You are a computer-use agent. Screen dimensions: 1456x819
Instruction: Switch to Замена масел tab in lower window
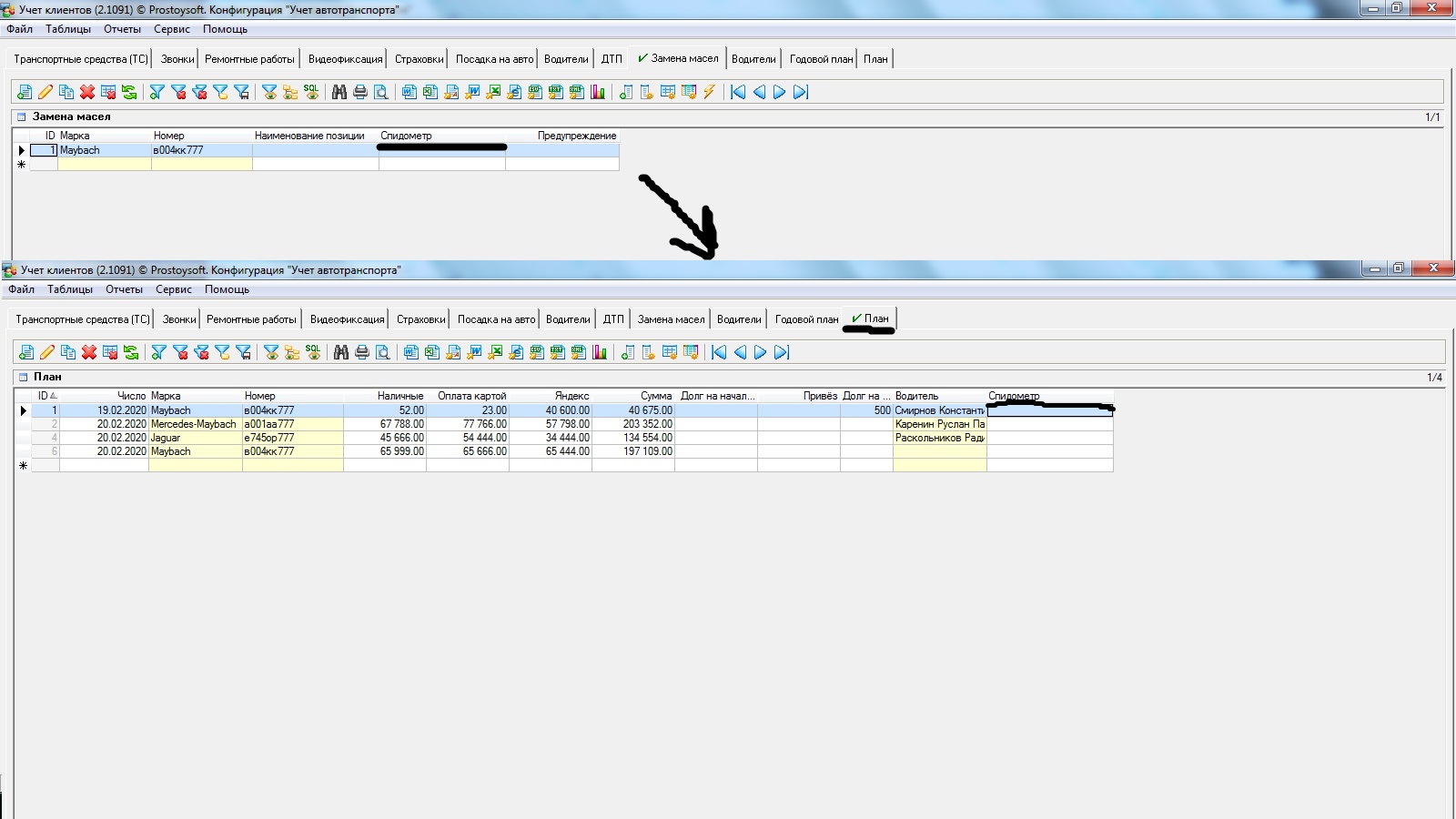pos(671,319)
